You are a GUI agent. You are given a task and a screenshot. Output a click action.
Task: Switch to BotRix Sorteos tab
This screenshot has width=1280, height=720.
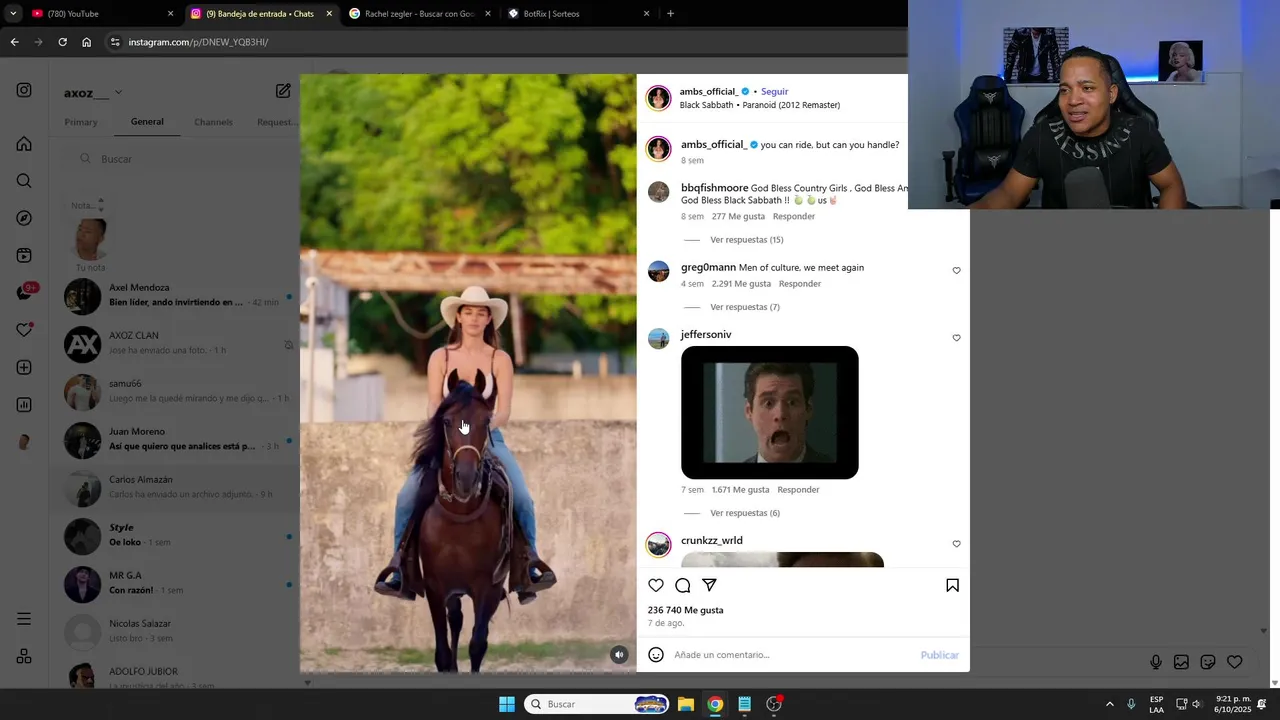[x=578, y=14]
